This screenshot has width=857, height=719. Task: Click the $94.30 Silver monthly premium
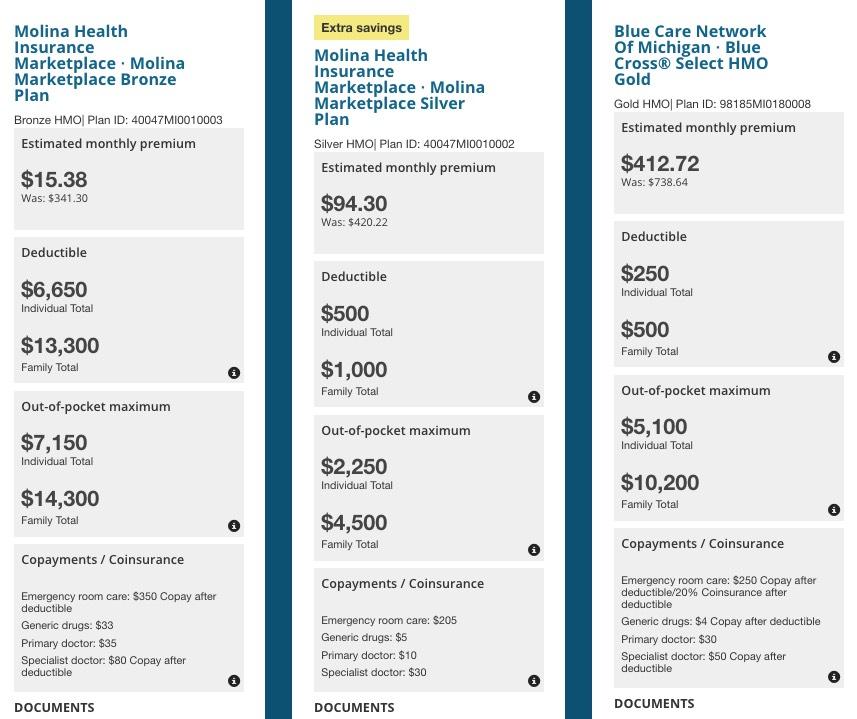(x=354, y=204)
